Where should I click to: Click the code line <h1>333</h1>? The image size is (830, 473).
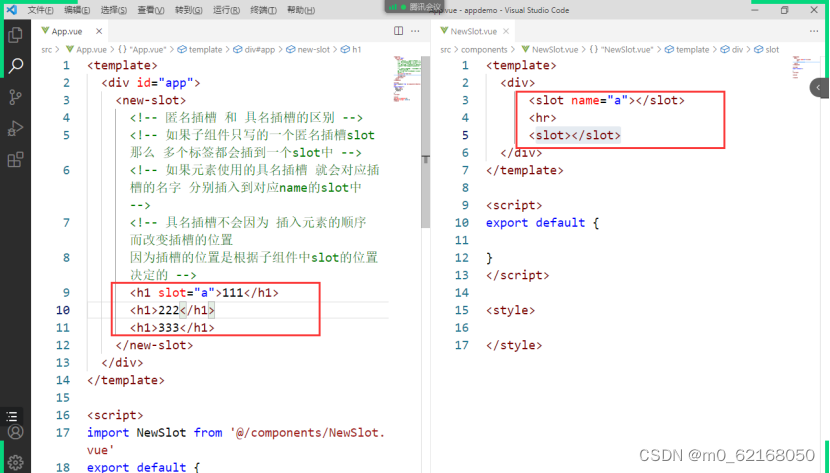point(172,328)
